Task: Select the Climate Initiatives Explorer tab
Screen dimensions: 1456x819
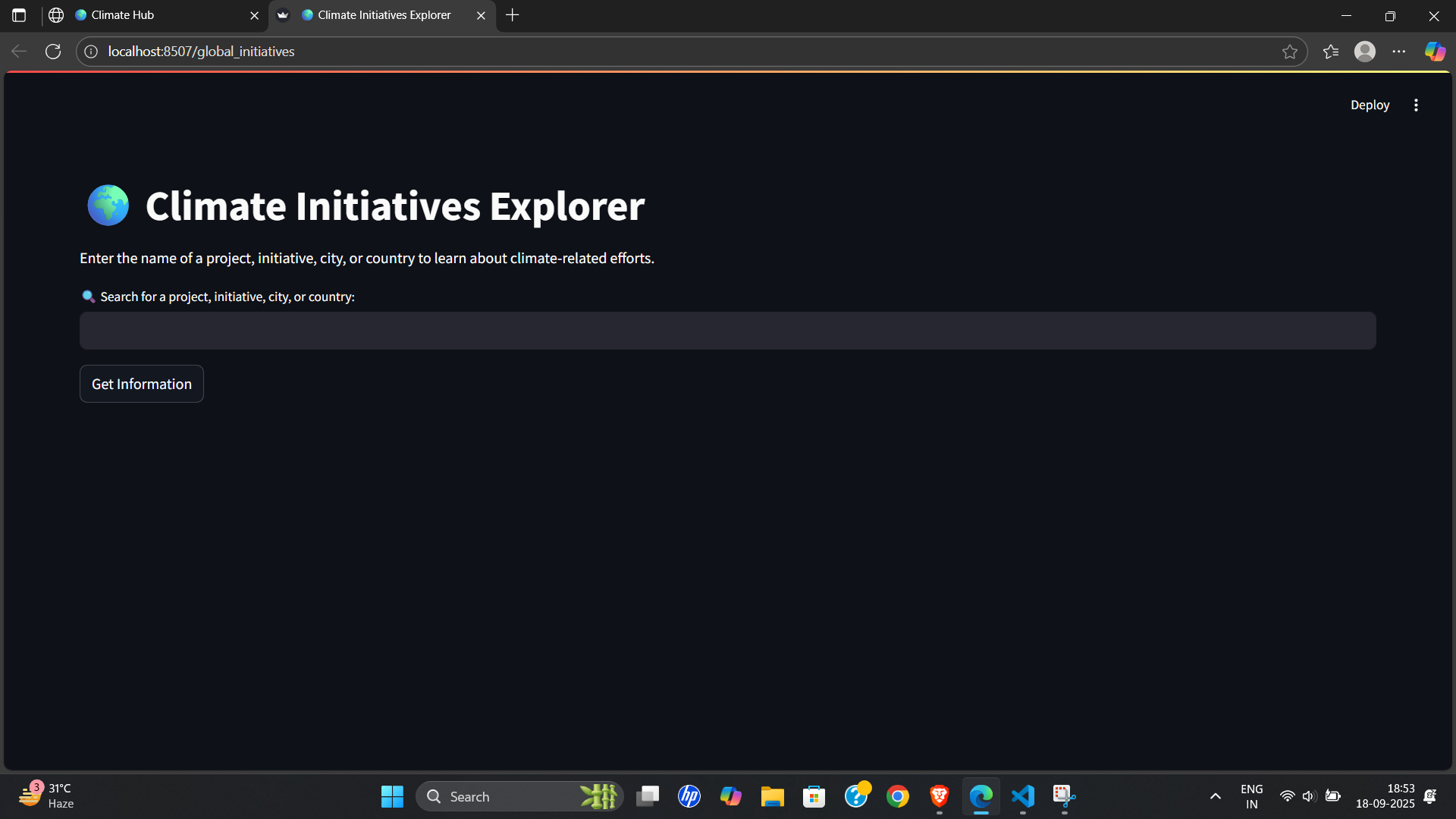Action: coord(384,15)
